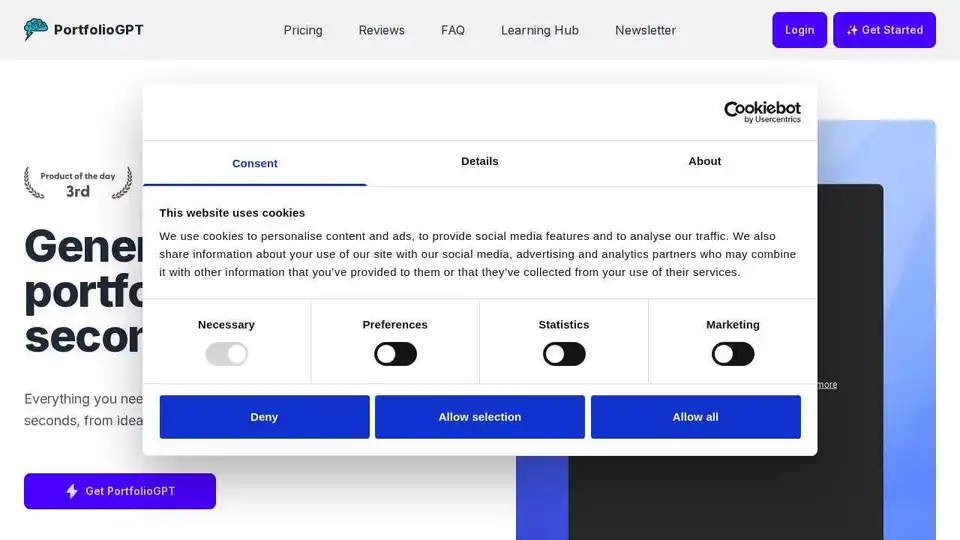Enable the Marketing cookies switch
960x540 pixels.
(x=733, y=354)
